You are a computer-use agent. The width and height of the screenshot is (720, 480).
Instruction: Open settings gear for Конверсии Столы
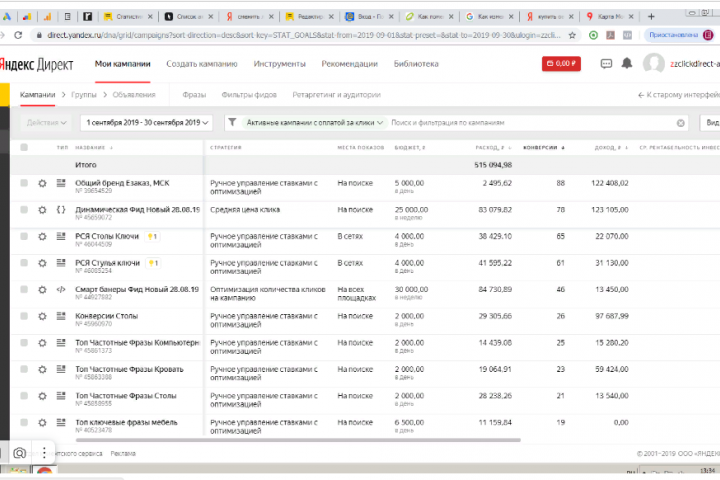tap(42, 316)
